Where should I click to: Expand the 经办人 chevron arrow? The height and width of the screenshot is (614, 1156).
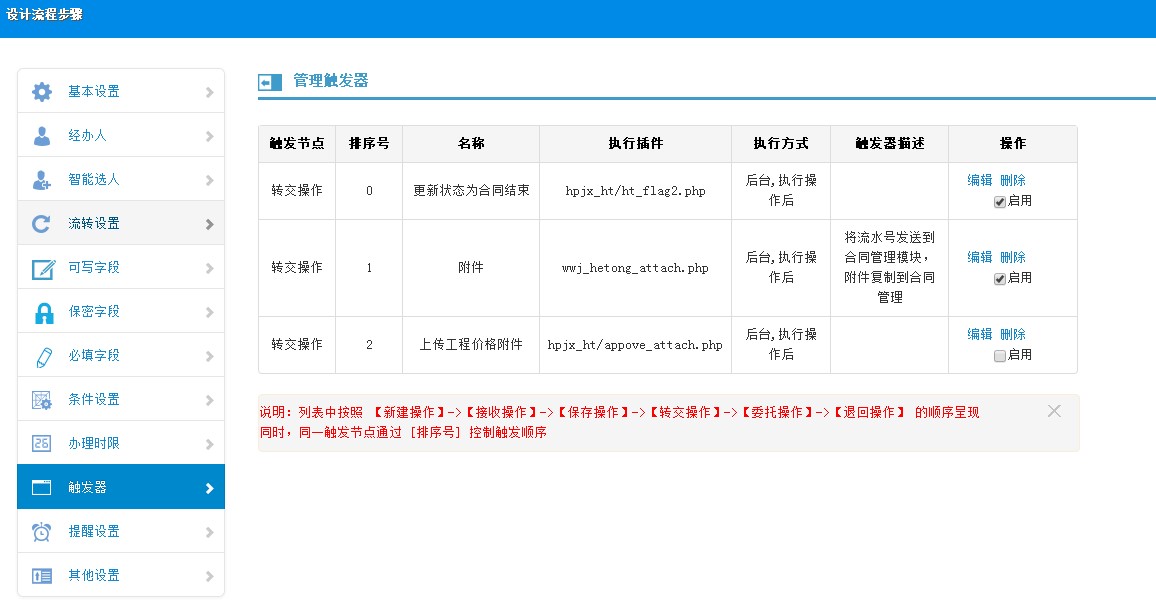click(x=209, y=136)
